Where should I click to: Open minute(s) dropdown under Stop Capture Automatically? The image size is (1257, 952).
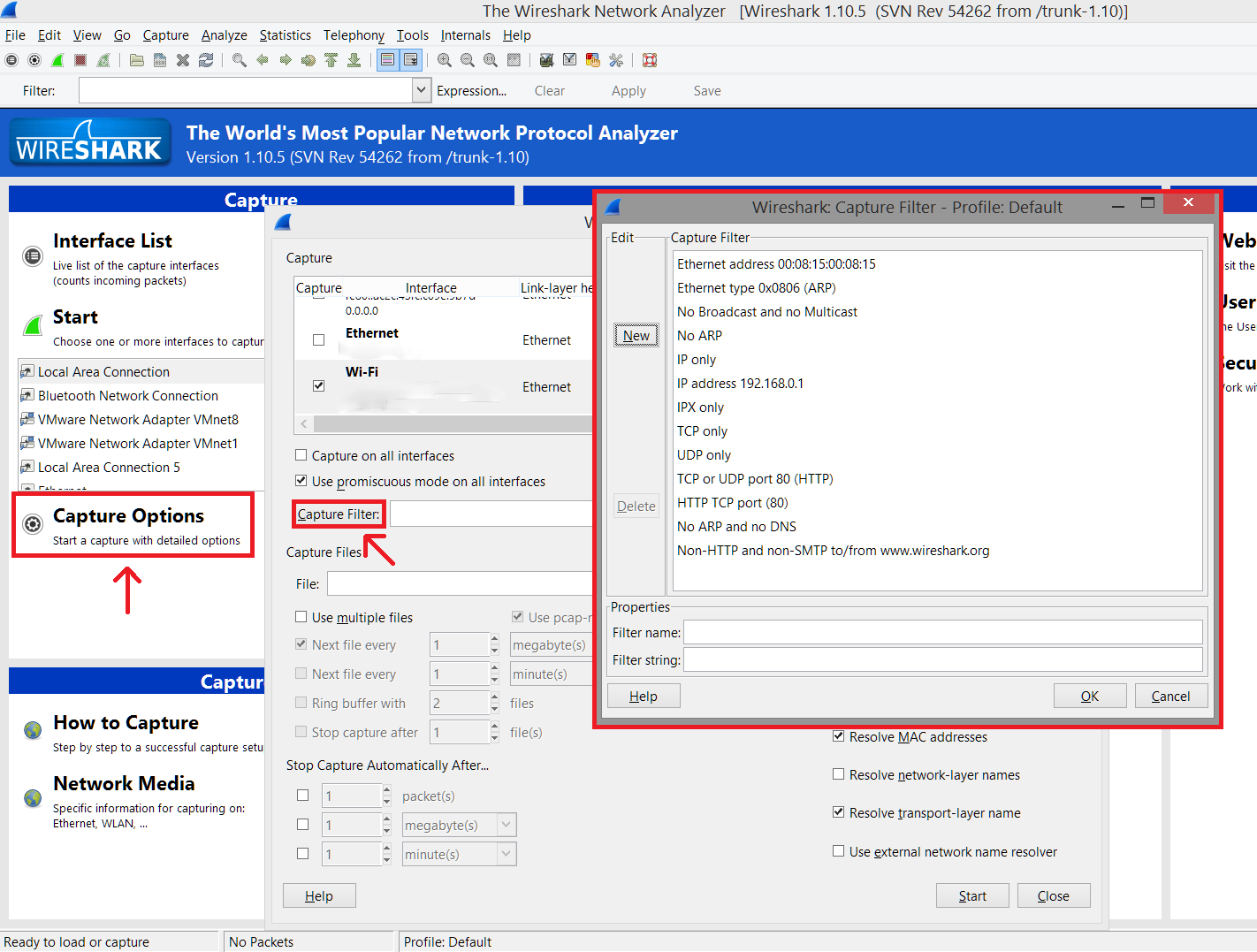coord(507,854)
